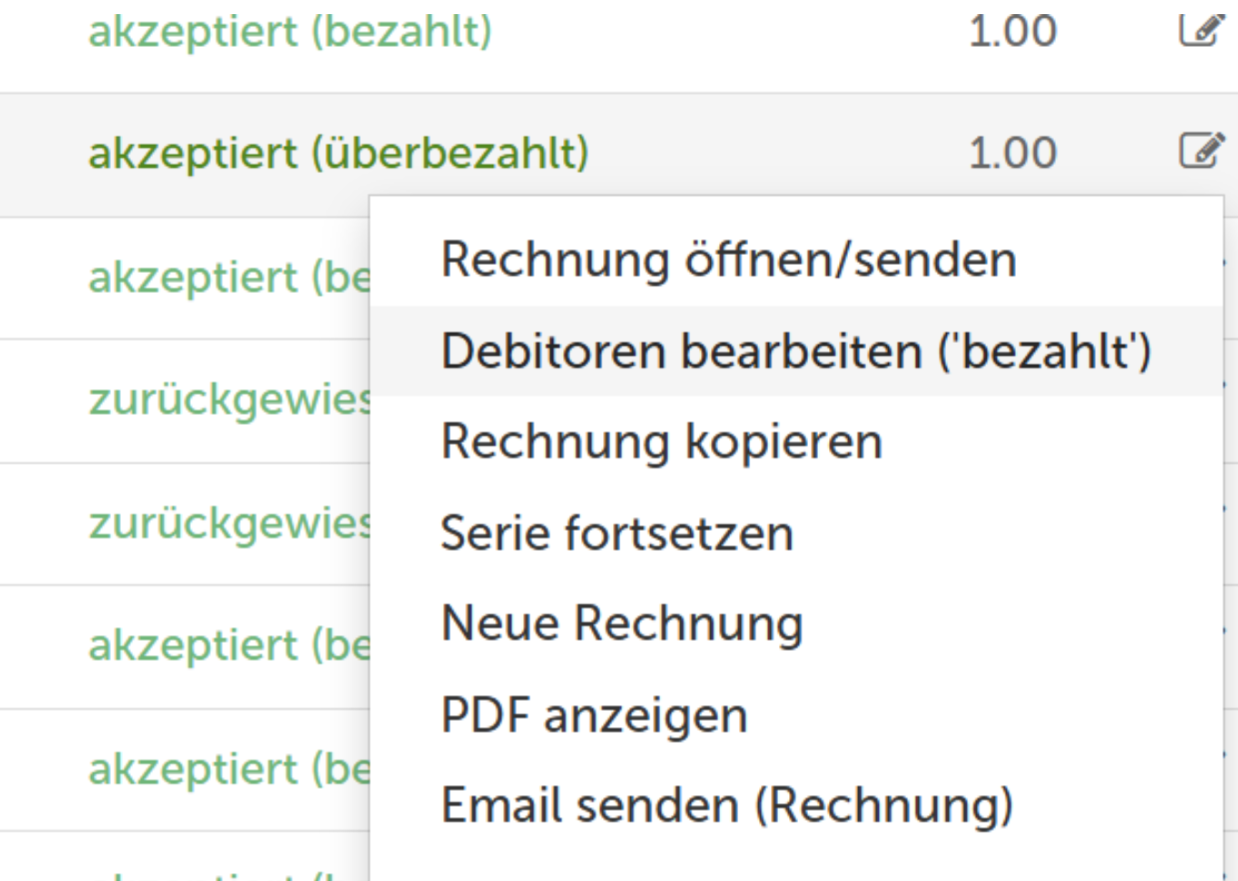This screenshot has height=881, width=1238.
Task: Click truncated 'akzeptiert' status left of 'Email senden'
Action: tap(229, 769)
